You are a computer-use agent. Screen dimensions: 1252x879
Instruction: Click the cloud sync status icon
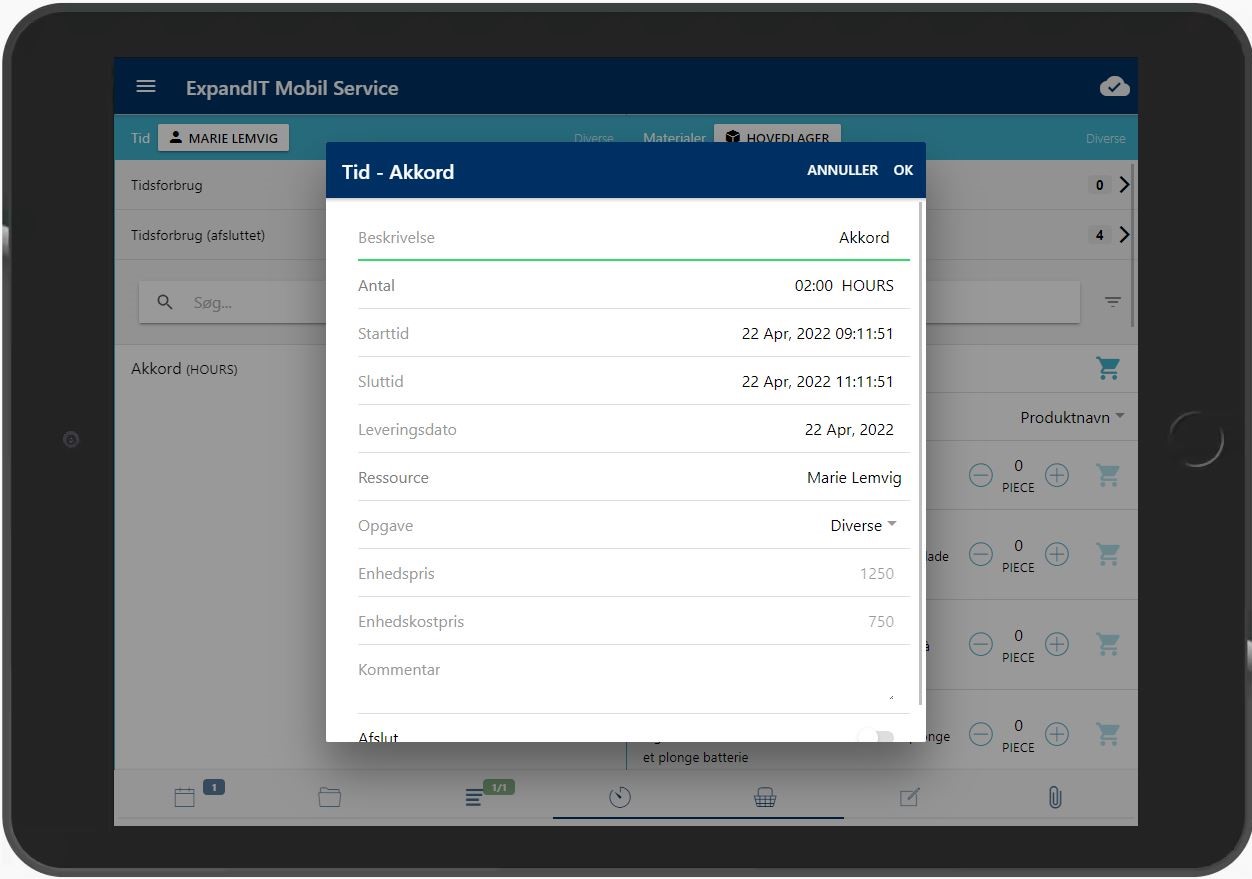pos(1114,87)
